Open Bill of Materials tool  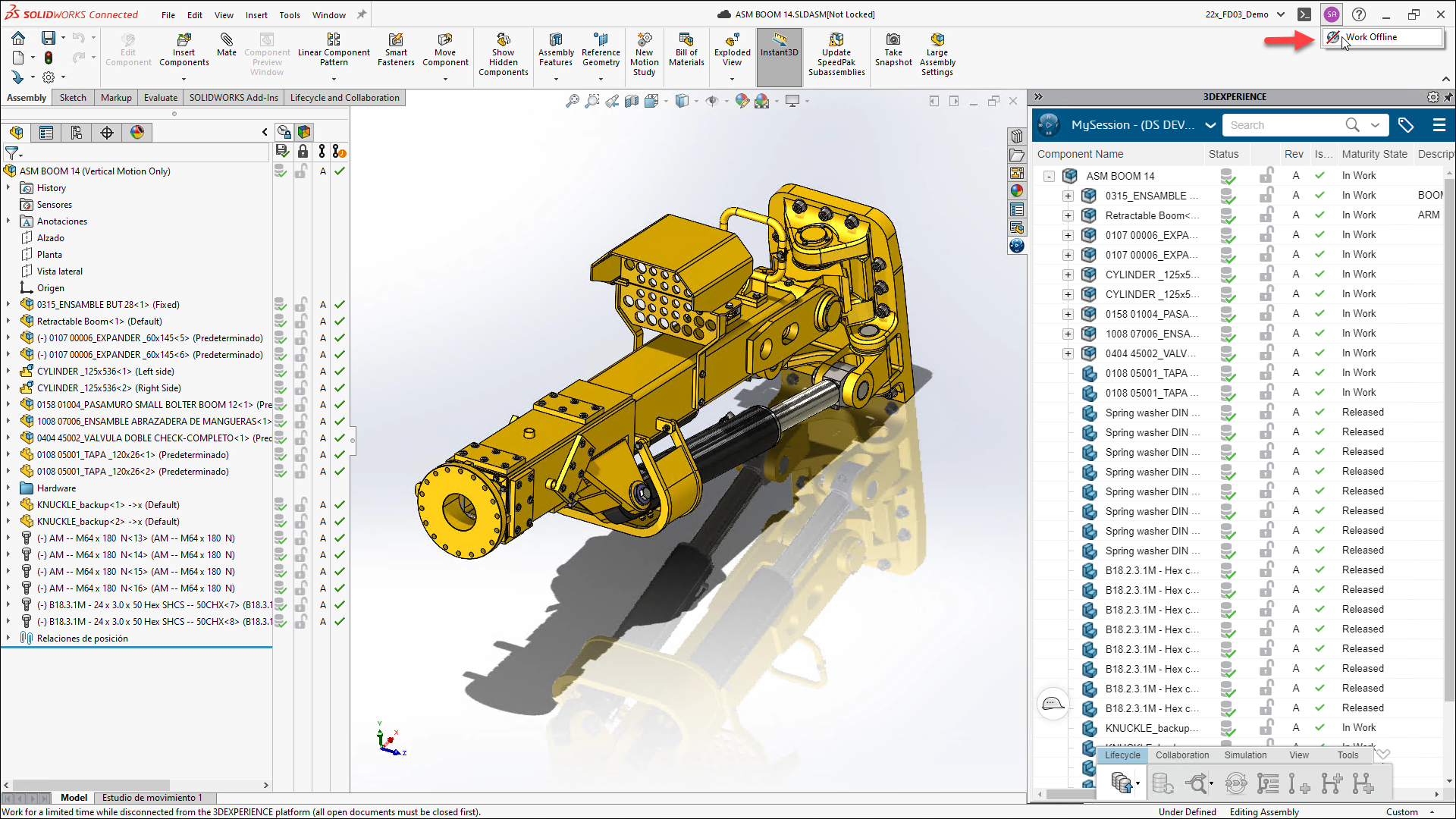pos(686,39)
